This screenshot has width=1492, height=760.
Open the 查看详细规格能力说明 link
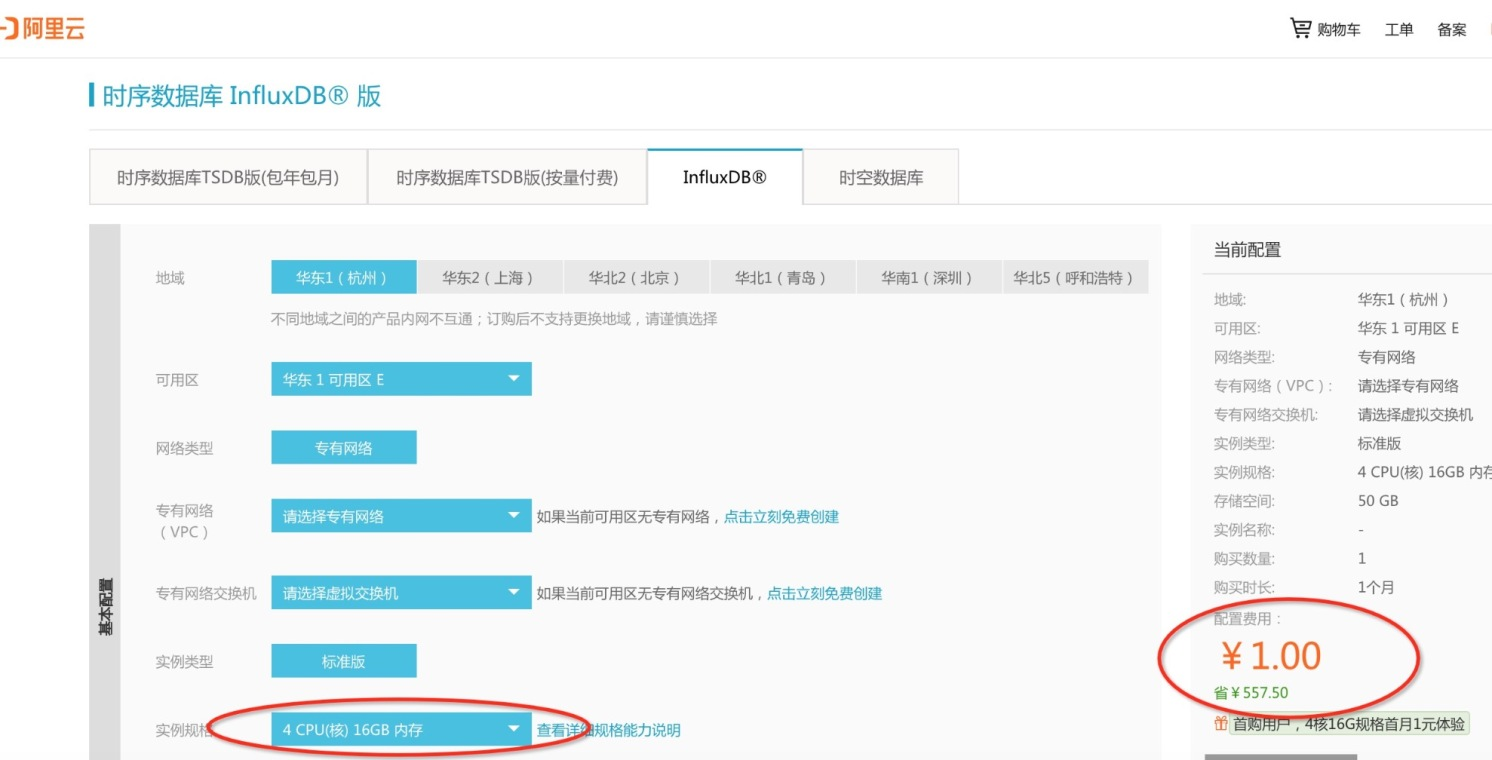(x=609, y=730)
